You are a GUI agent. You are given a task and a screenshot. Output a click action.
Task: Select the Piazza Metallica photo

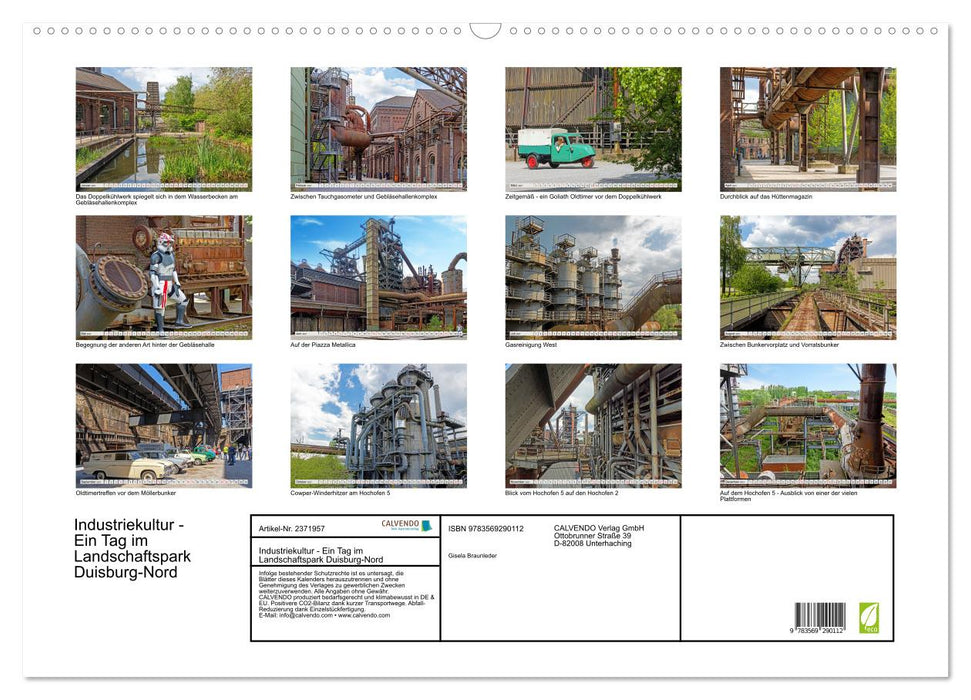[x=378, y=277]
